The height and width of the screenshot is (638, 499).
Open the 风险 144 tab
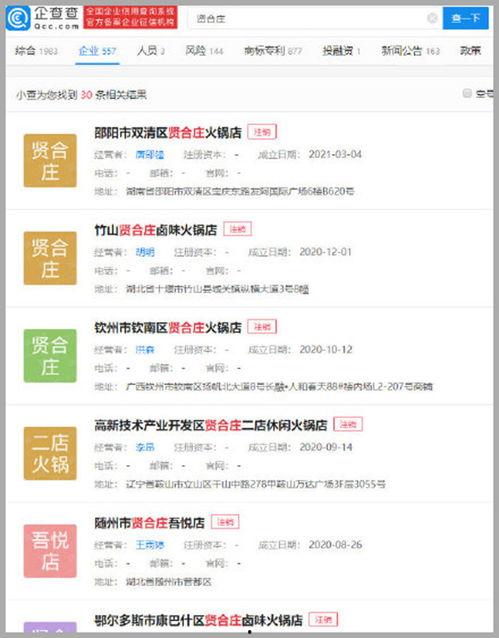click(204, 51)
